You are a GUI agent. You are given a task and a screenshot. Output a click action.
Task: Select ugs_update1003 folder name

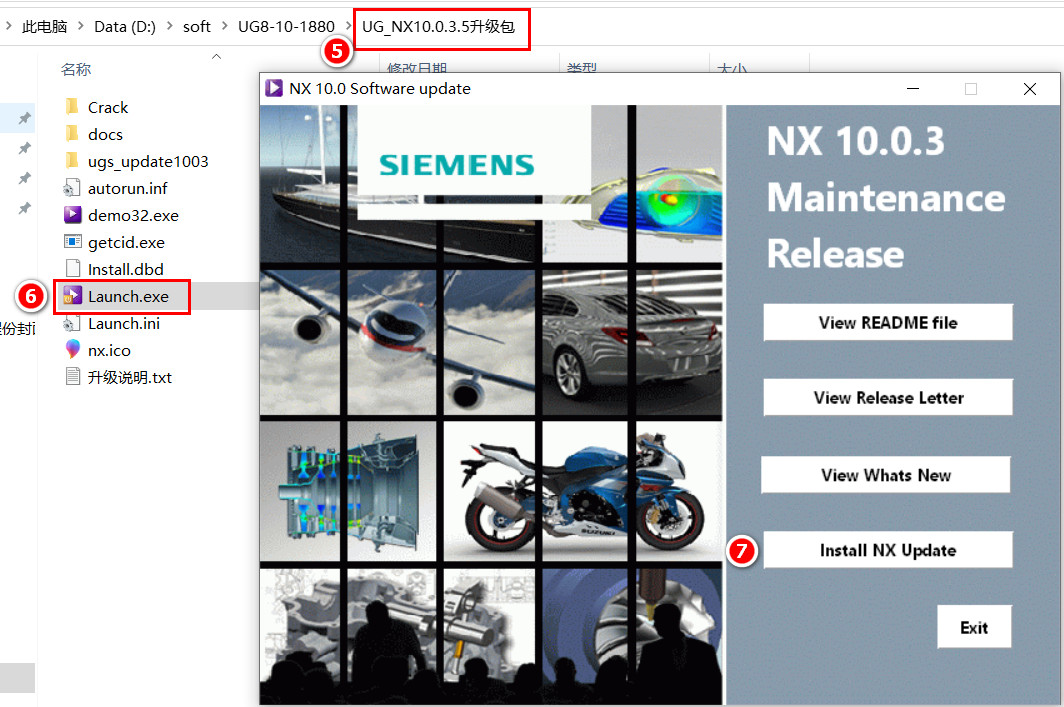click(x=148, y=161)
